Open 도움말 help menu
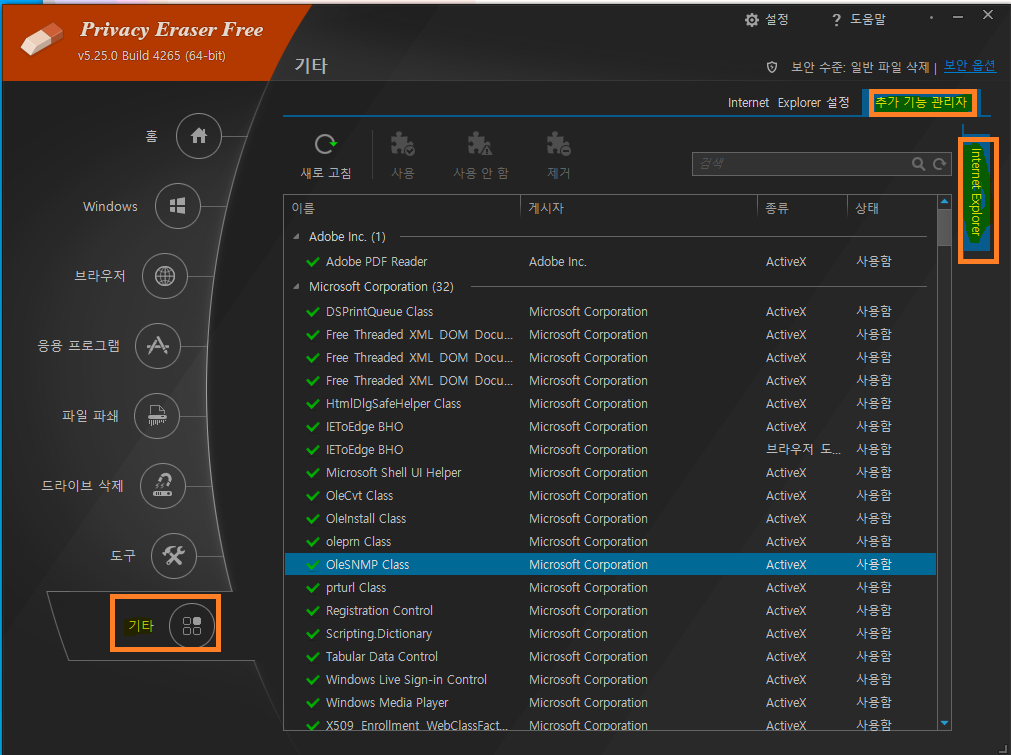Viewport: 1011px width, 755px height. click(859, 20)
